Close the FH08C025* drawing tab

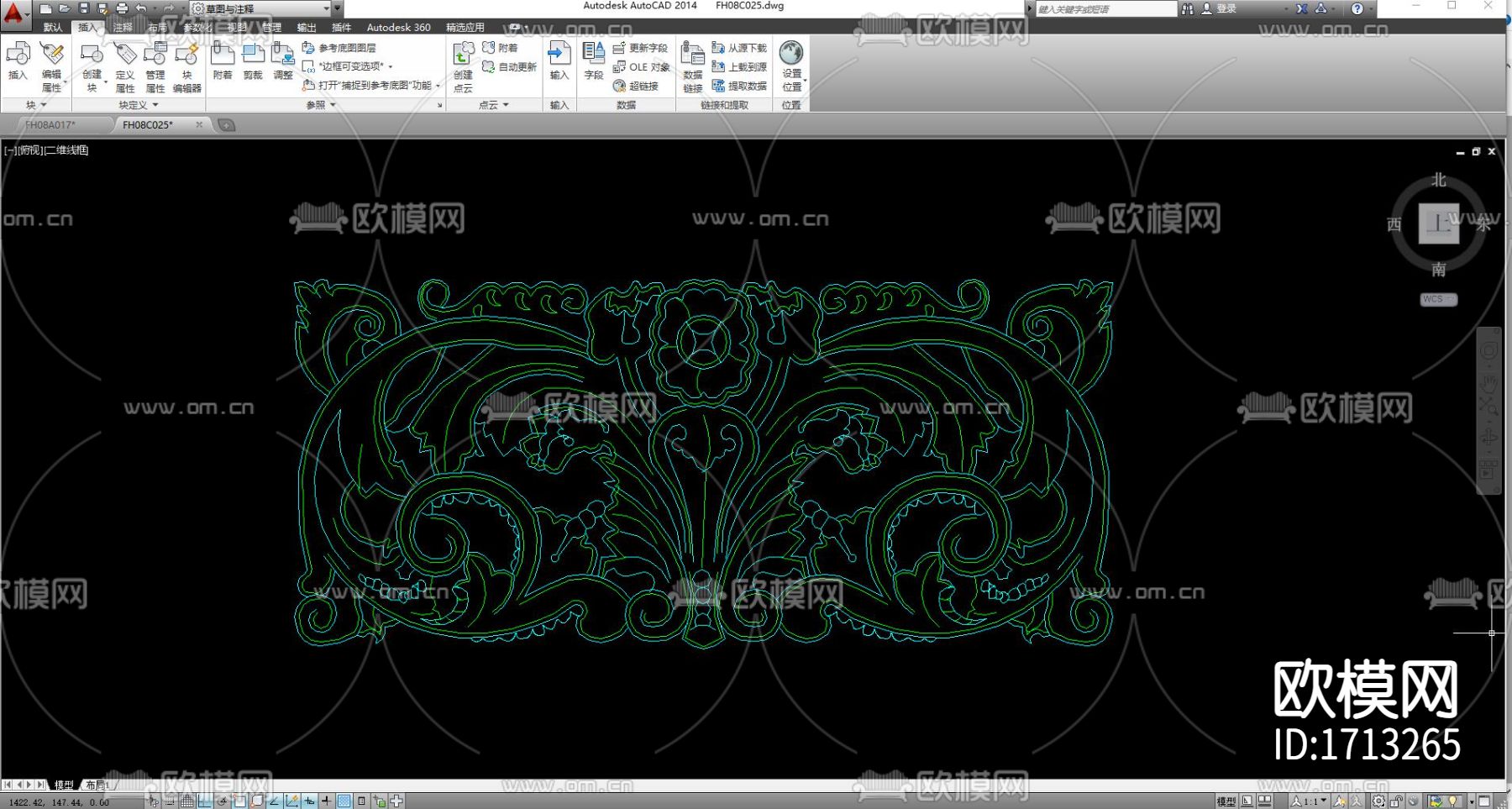click(x=199, y=124)
